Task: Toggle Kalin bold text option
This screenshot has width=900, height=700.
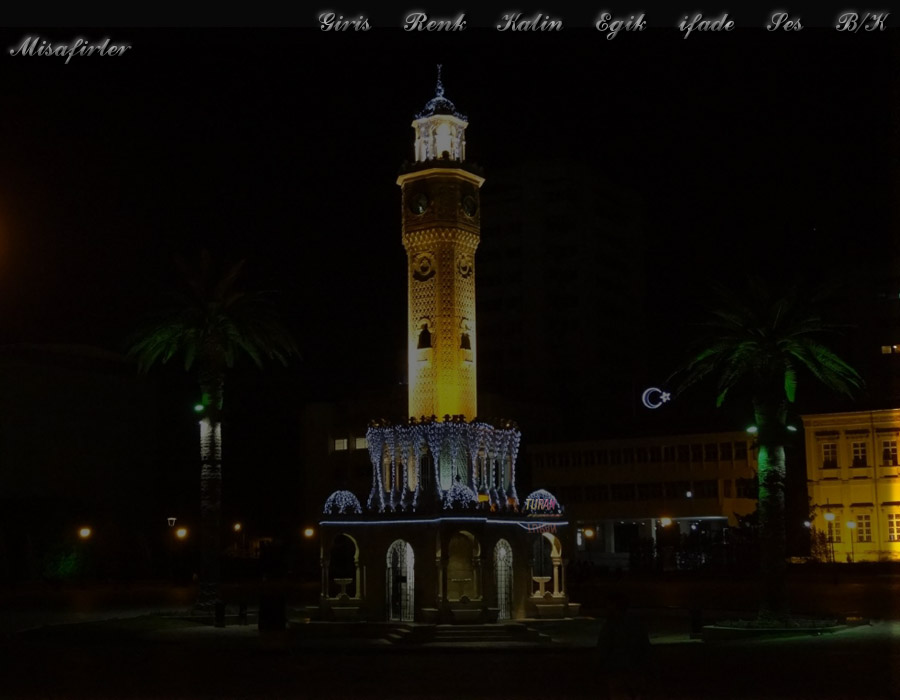Action: coord(529,22)
